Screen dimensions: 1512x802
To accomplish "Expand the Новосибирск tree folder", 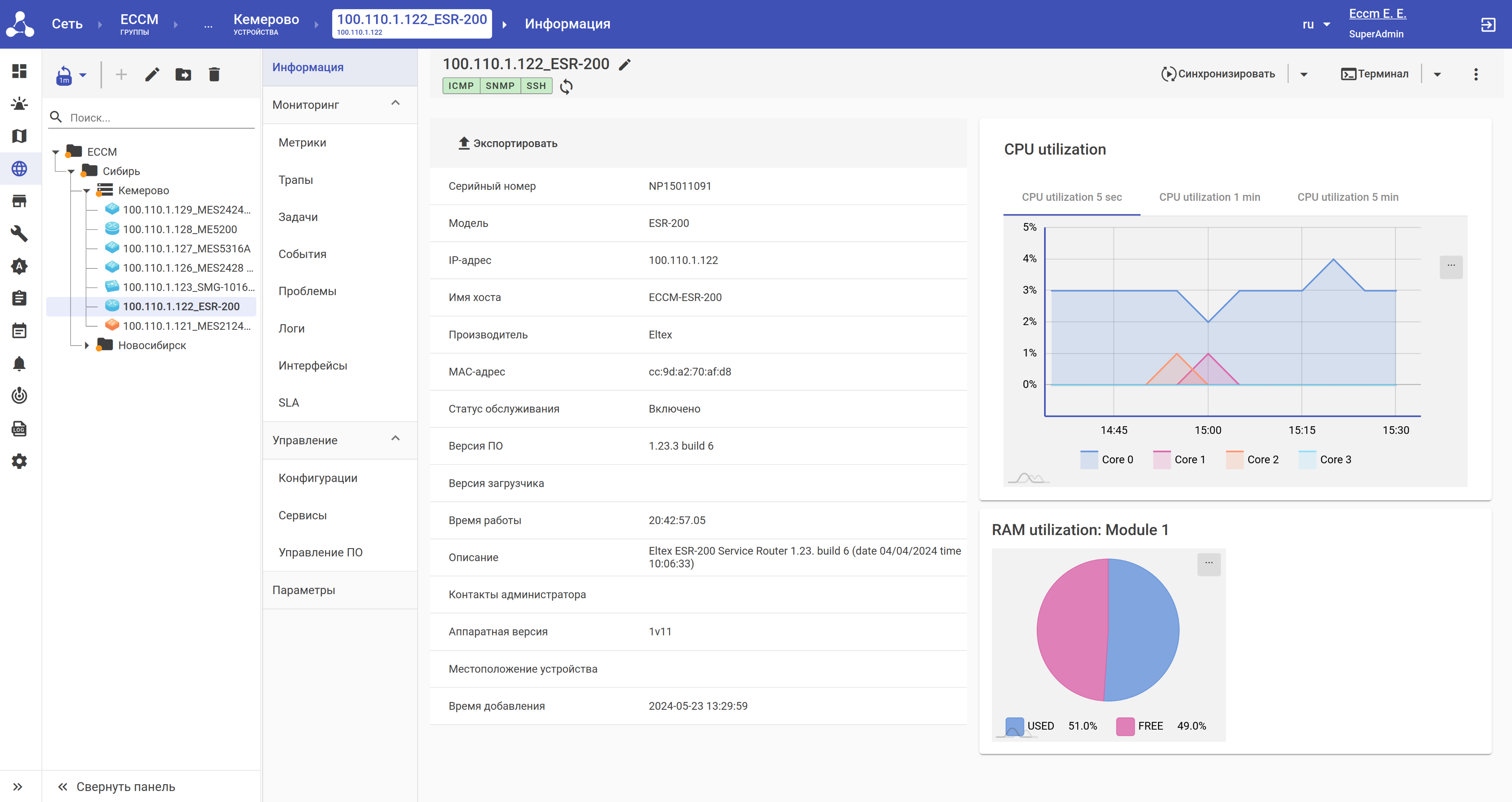I will coord(87,345).
